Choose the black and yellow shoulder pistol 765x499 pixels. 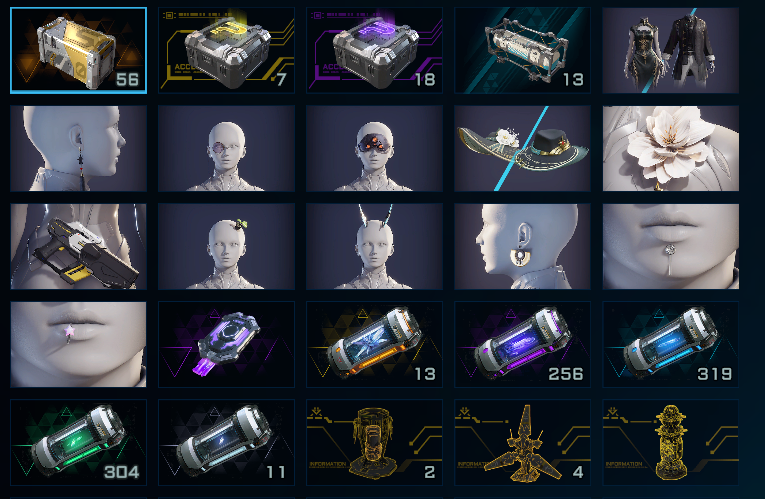point(78,246)
